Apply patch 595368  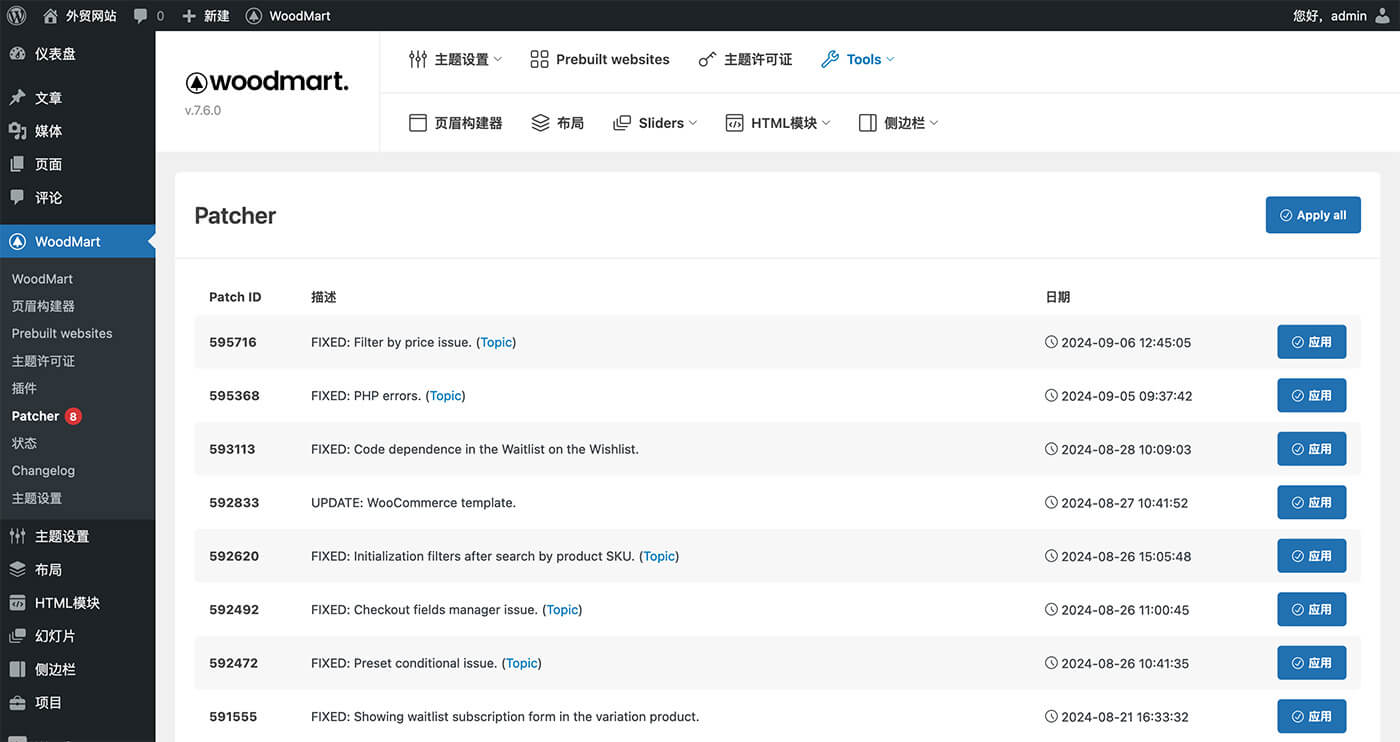[x=1311, y=395]
